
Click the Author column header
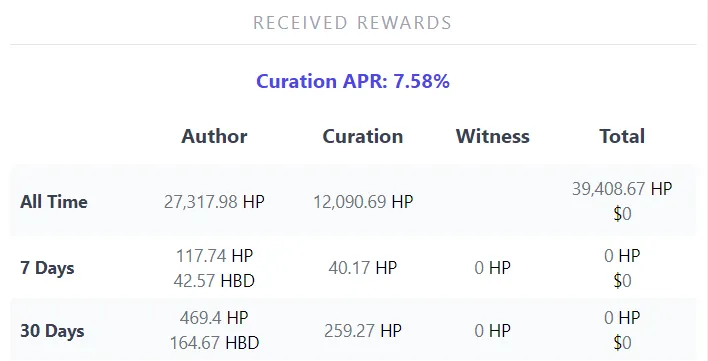[x=214, y=136]
